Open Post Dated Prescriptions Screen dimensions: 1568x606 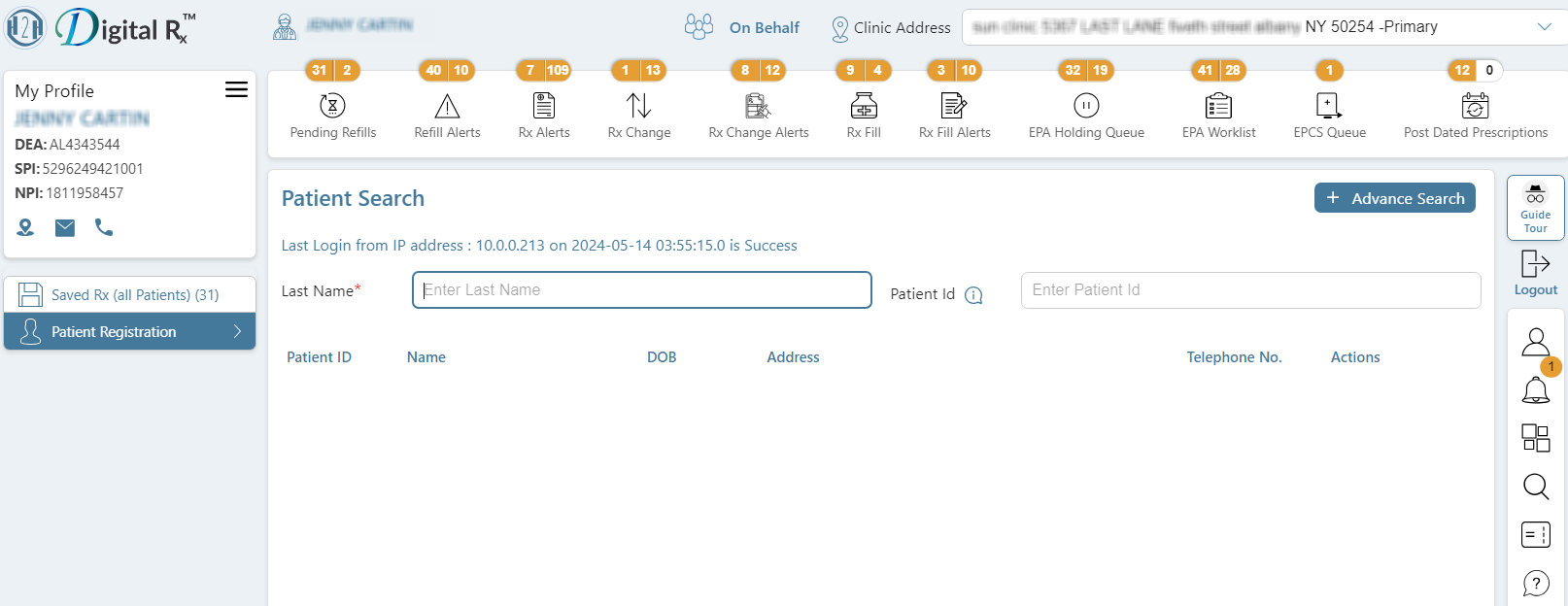click(x=1475, y=107)
